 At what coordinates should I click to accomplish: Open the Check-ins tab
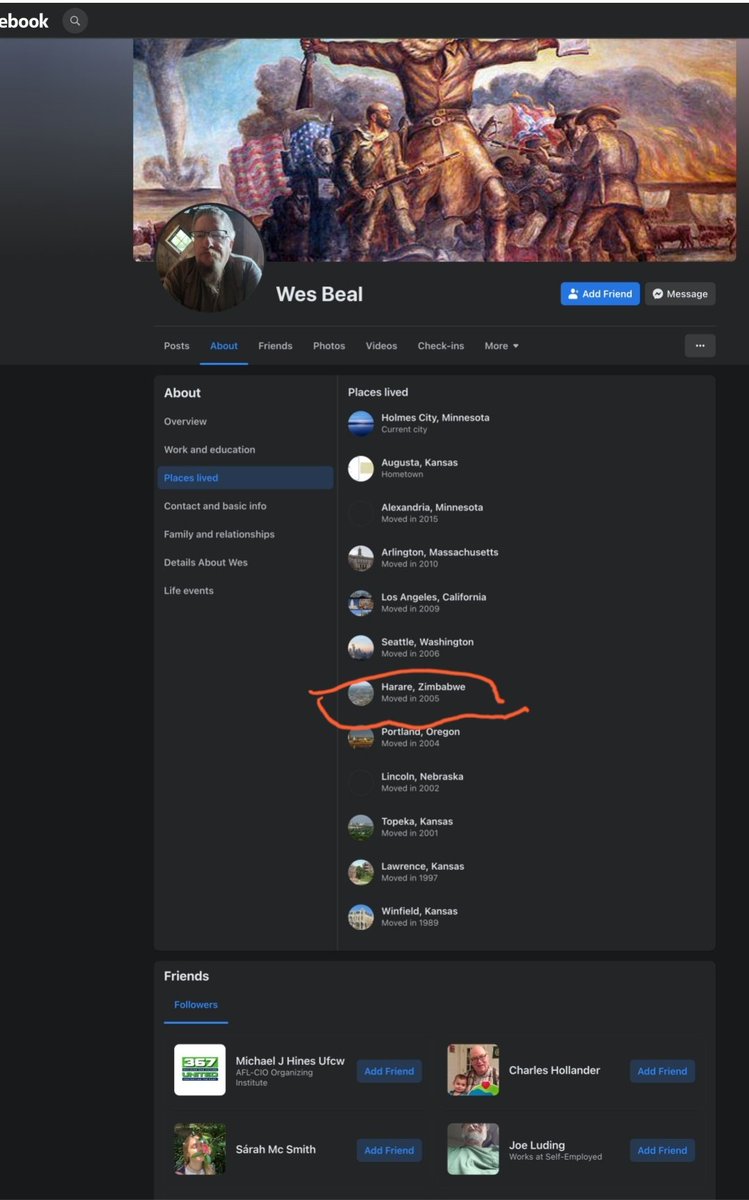[x=441, y=346]
